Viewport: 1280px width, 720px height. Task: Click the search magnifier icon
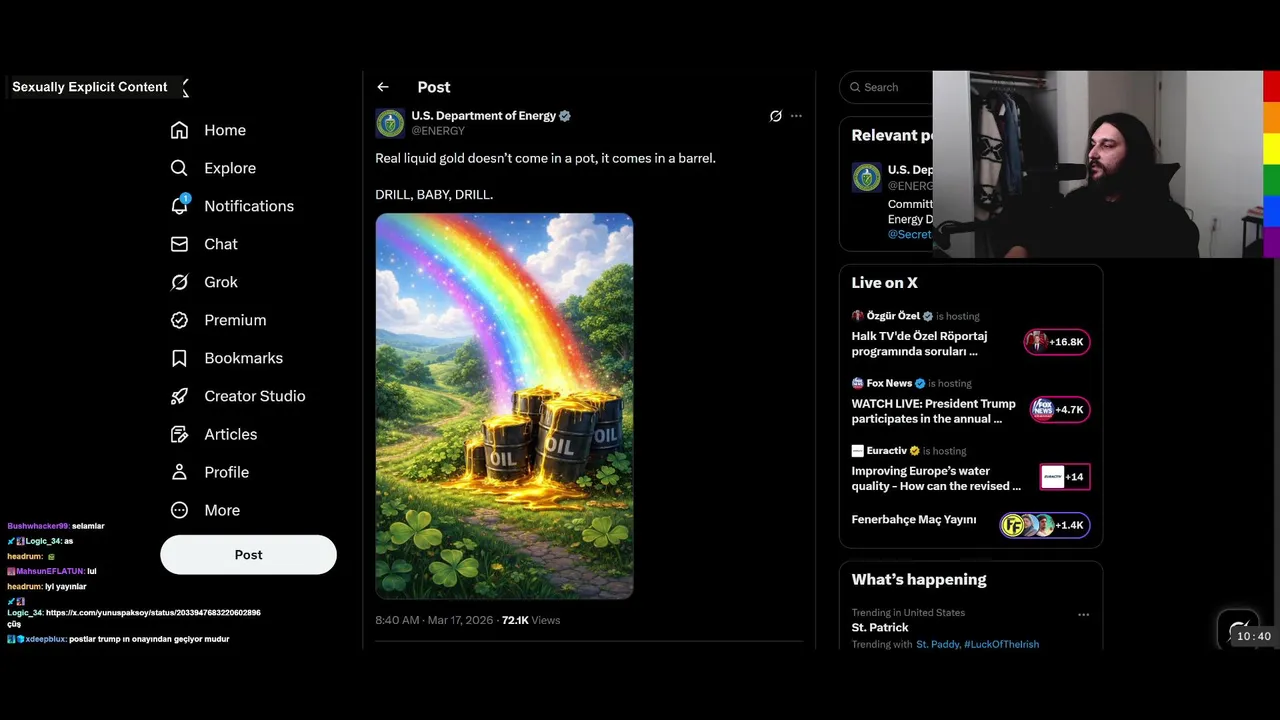point(855,87)
